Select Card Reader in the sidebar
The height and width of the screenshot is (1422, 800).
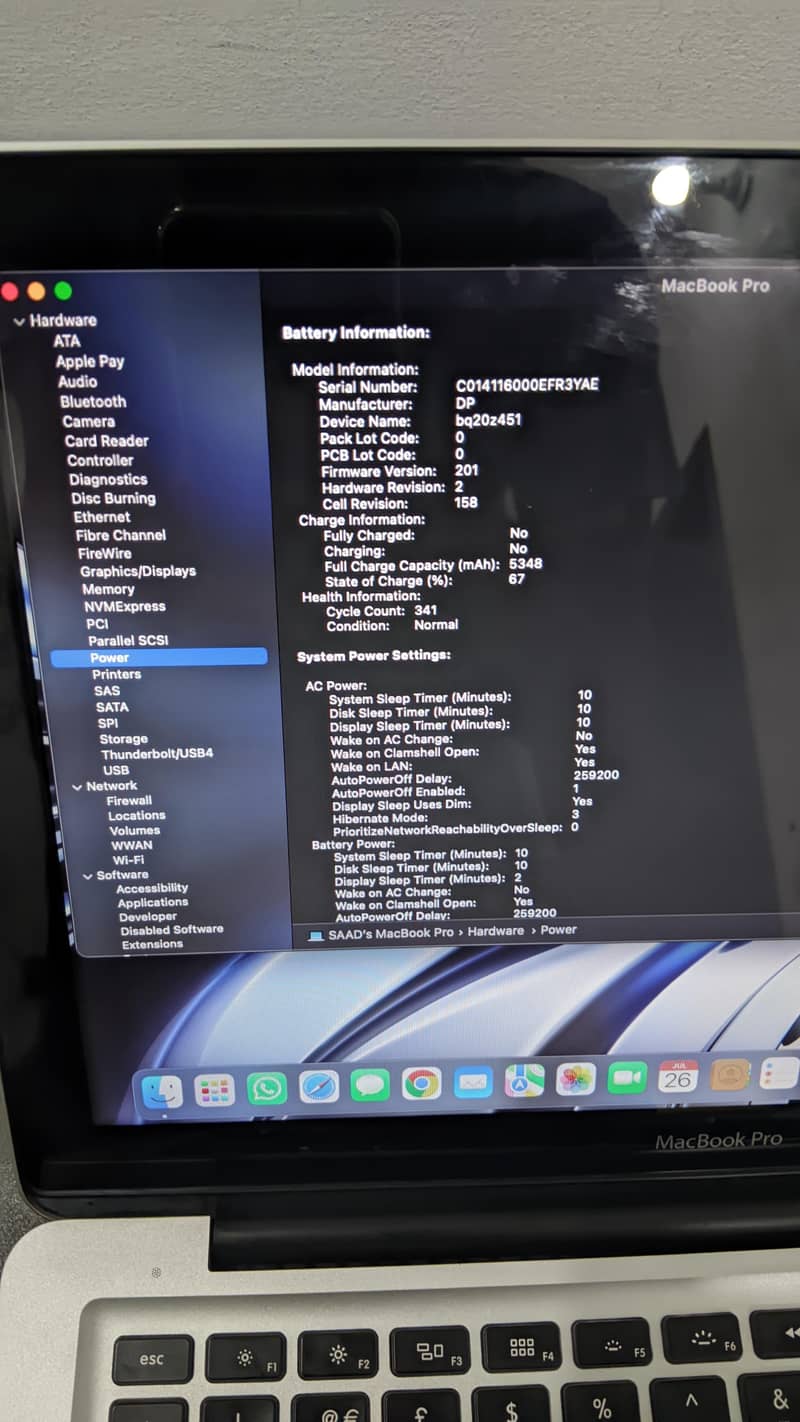click(106, 441)
